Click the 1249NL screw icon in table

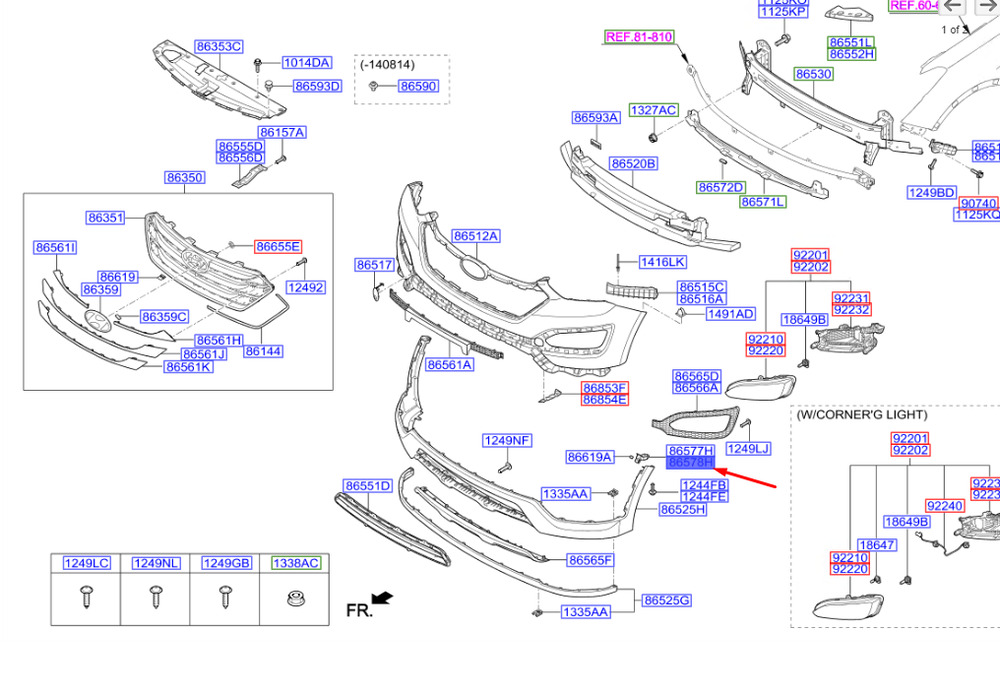click(155, 598)
